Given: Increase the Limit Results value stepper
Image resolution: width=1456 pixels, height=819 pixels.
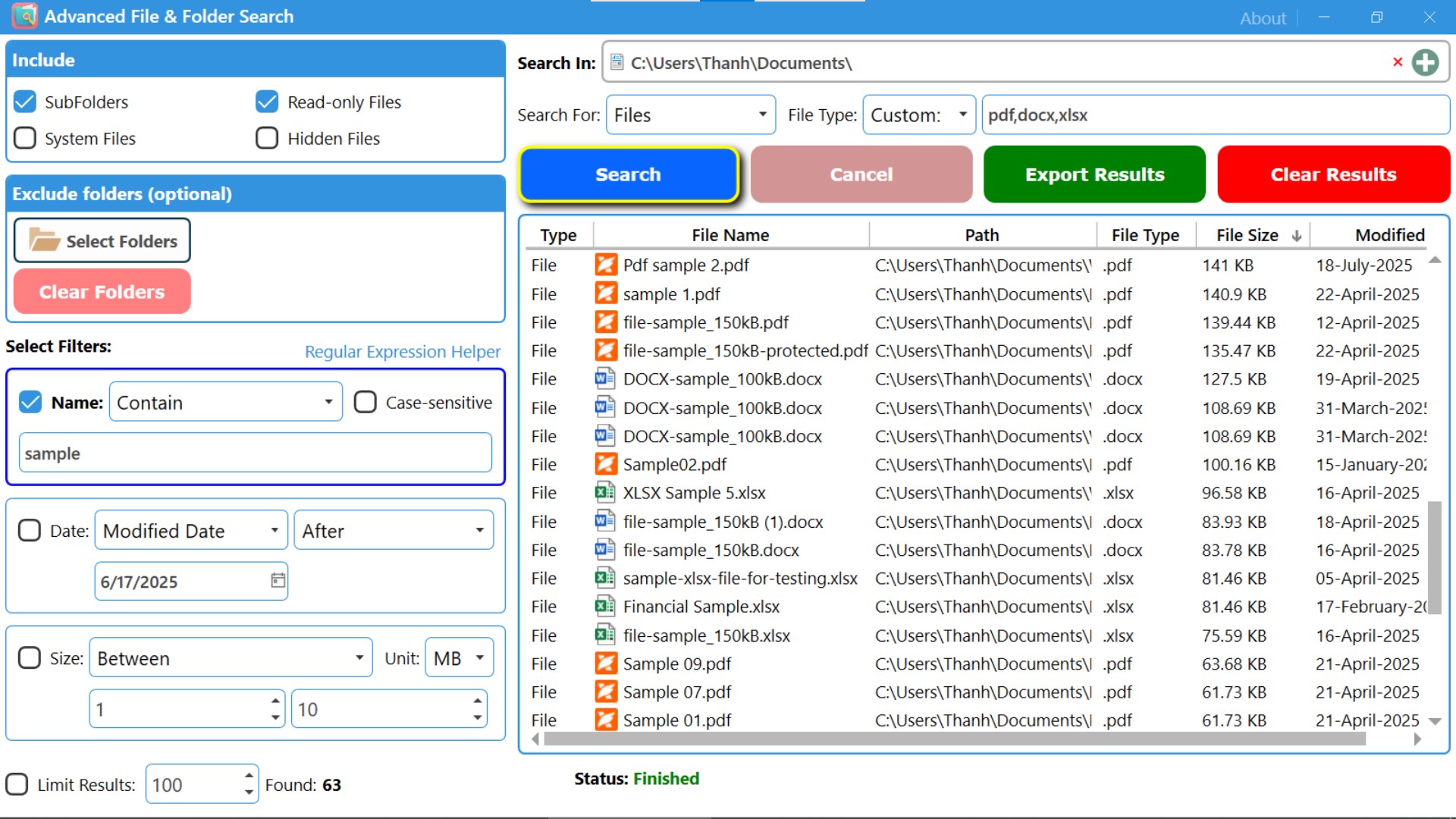Looking at the screenshot, I should 249,776.
